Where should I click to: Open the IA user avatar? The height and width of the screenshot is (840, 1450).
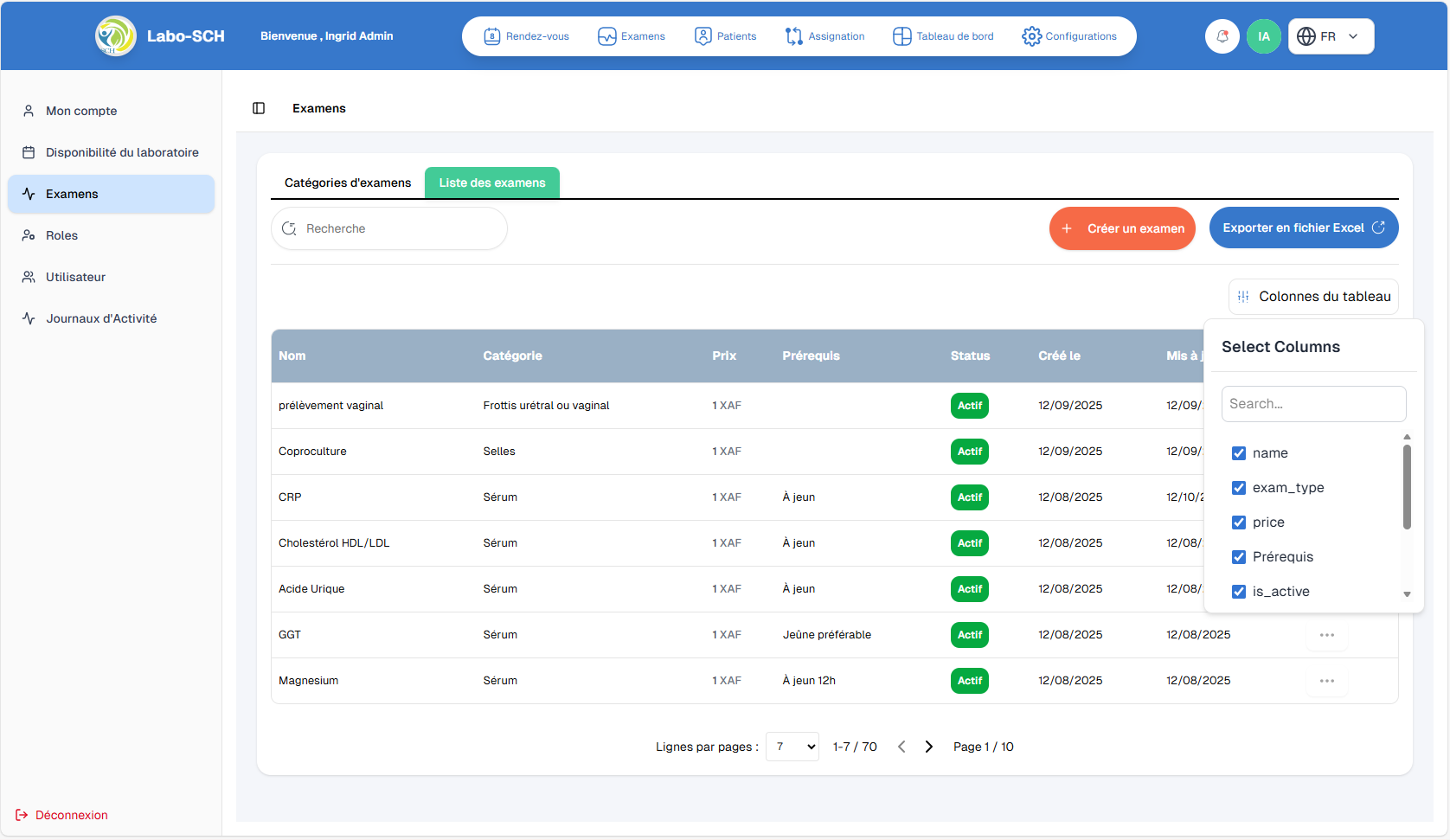click(1263, 36)
